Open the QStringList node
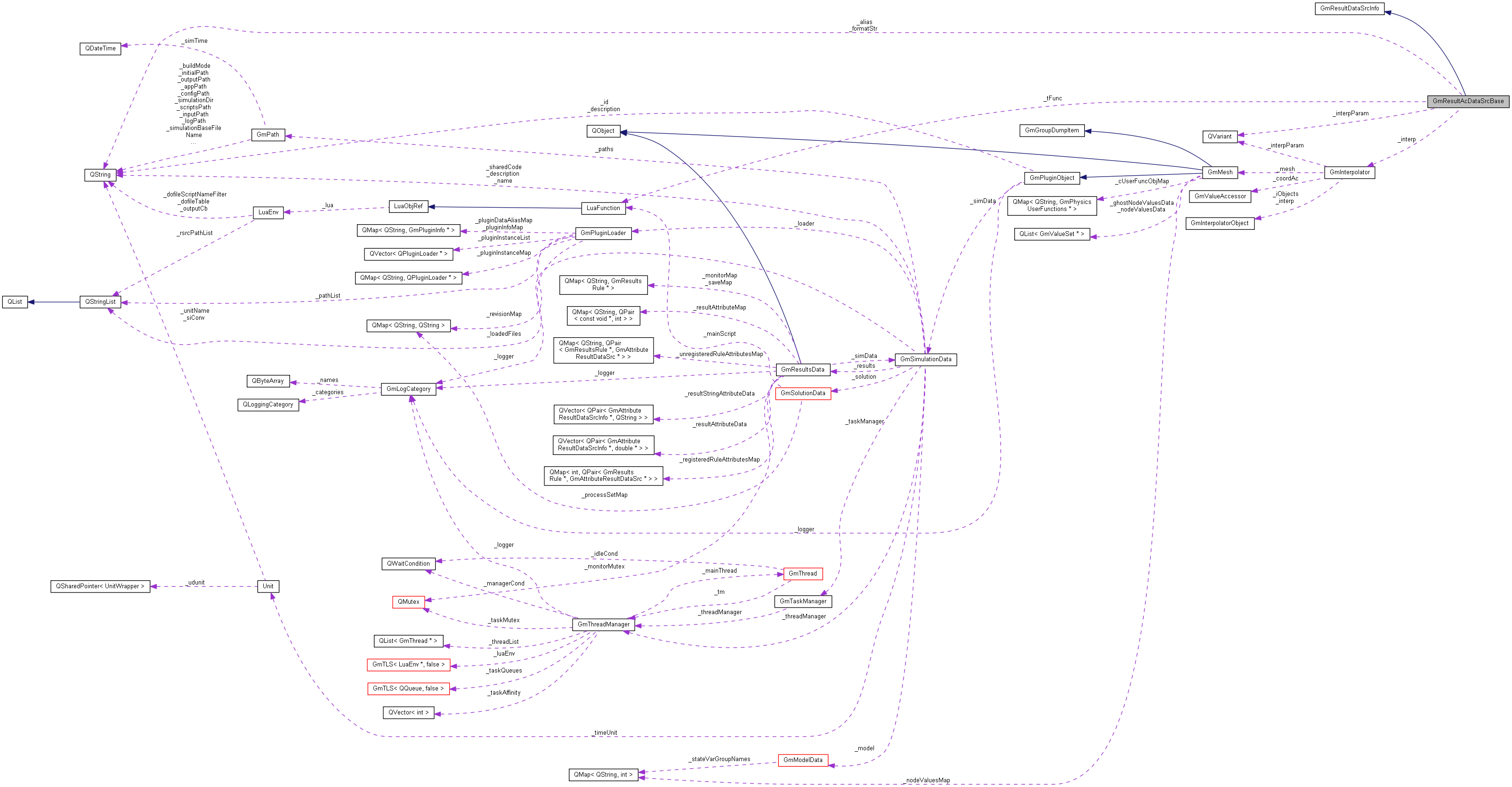Image resolution: width=1512 pixels, height=787 pixels. [x=100, y=301]
